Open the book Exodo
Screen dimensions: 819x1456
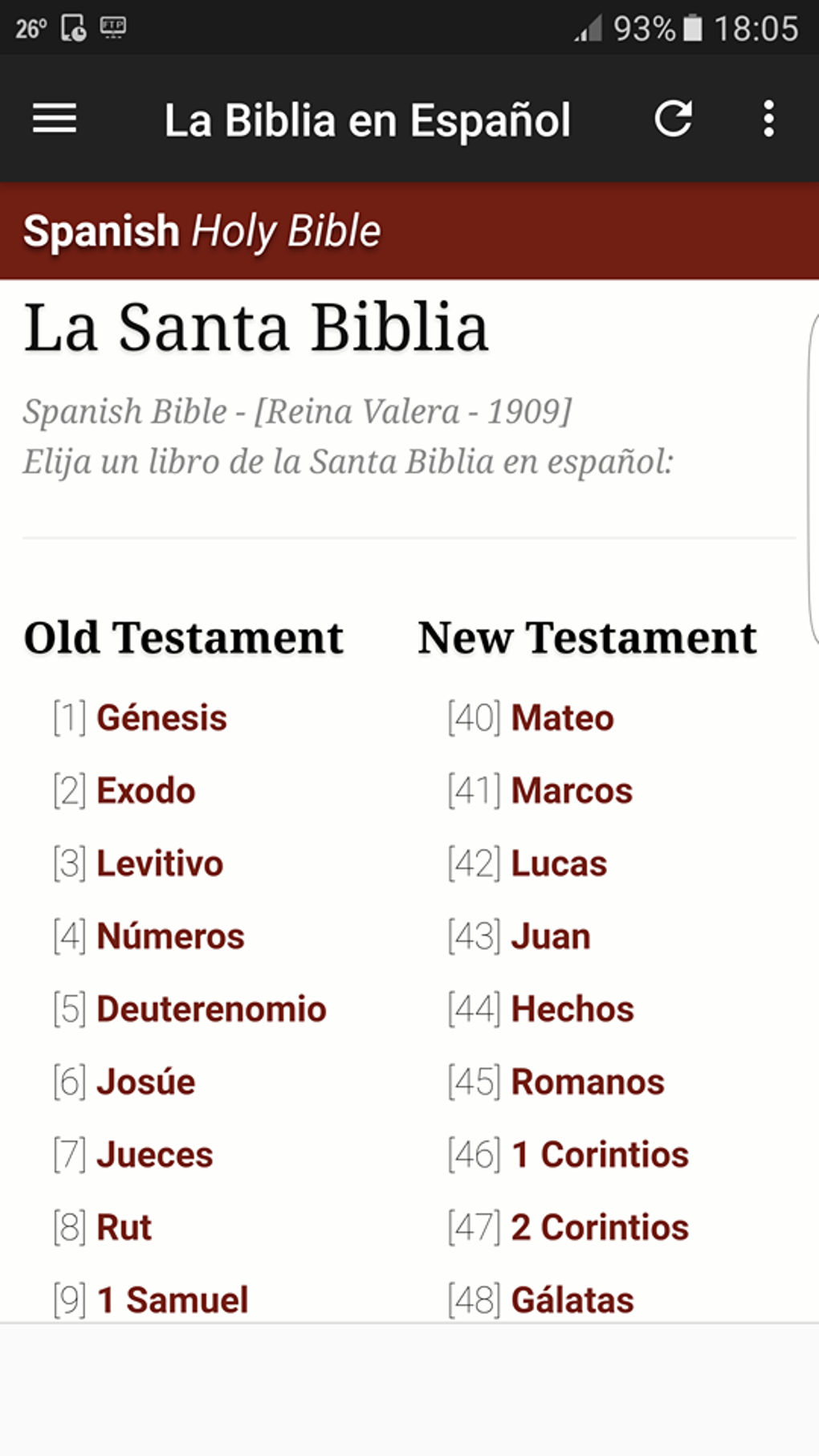[146, 791]
